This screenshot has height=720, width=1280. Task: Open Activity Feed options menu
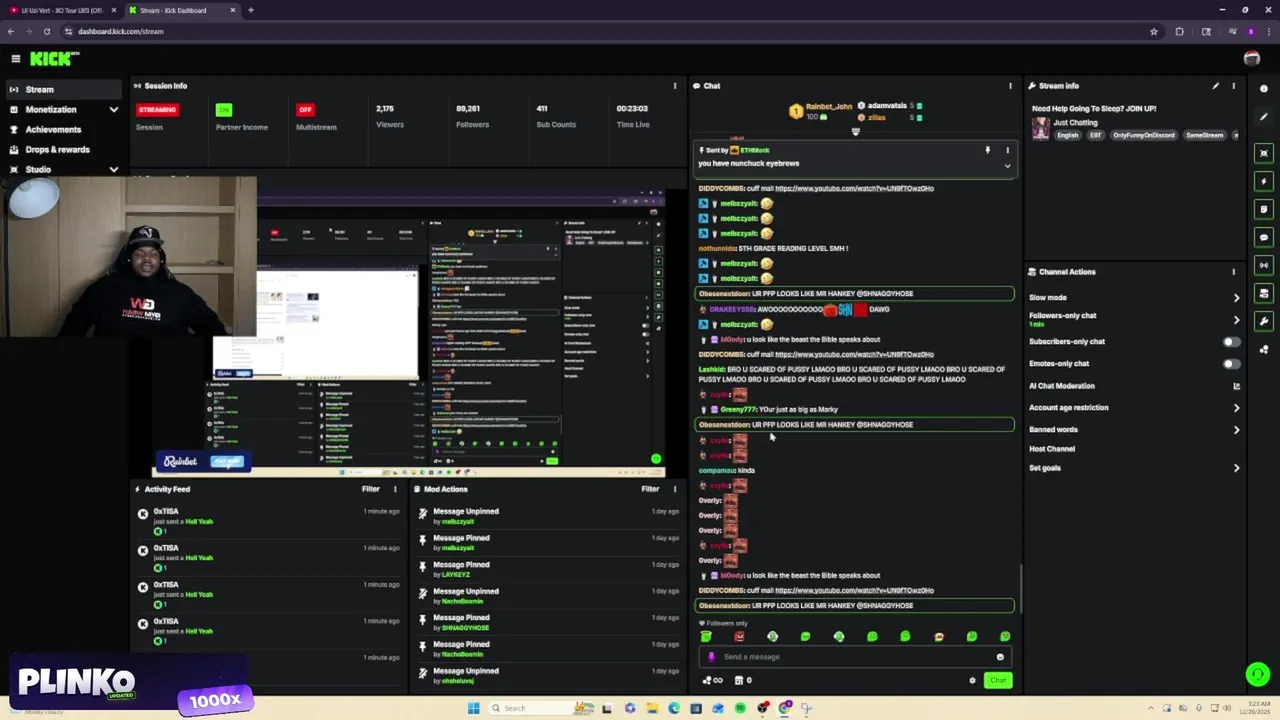[395, 489]
